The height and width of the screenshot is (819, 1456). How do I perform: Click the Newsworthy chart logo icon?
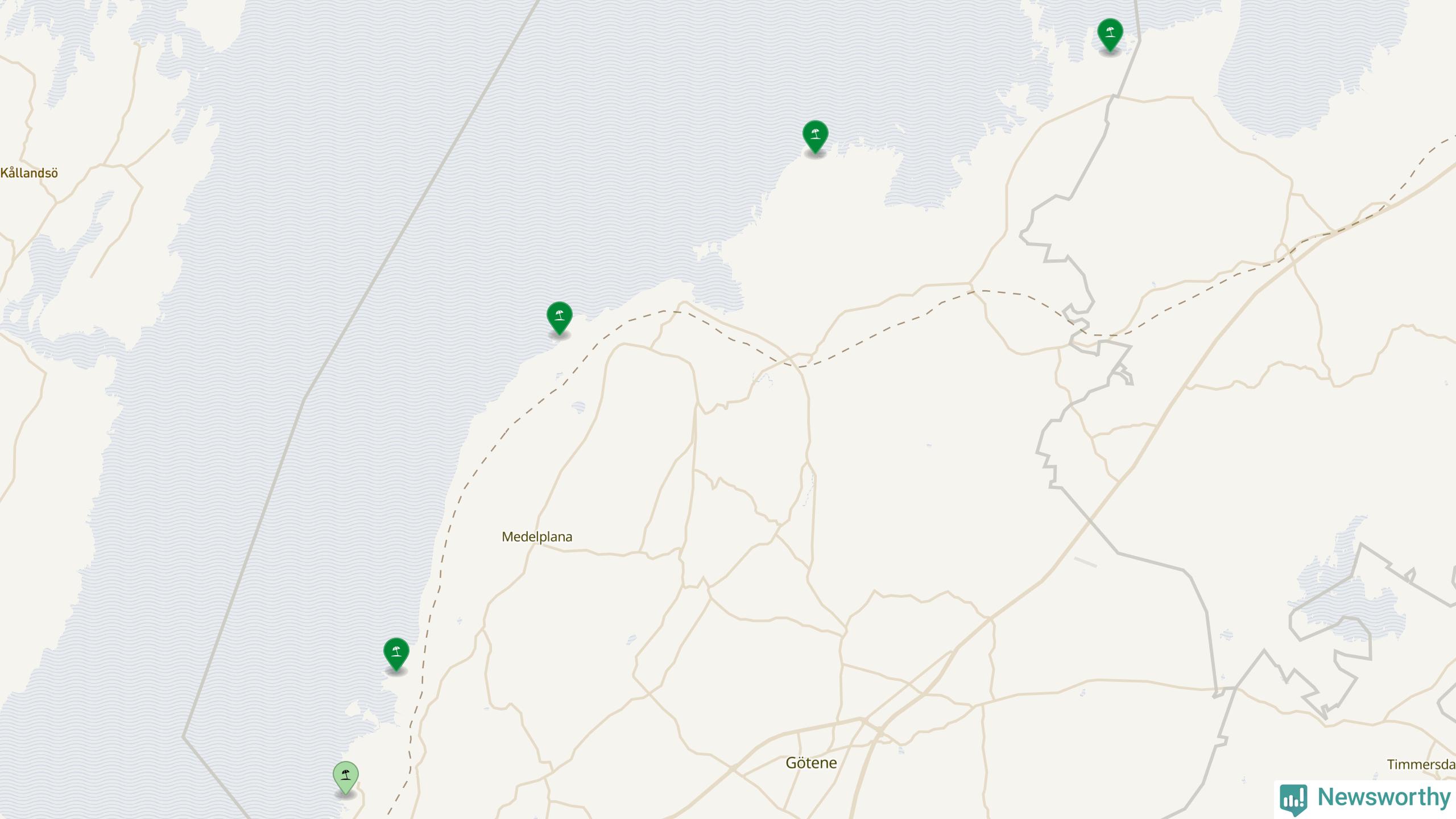[1293, 799]
